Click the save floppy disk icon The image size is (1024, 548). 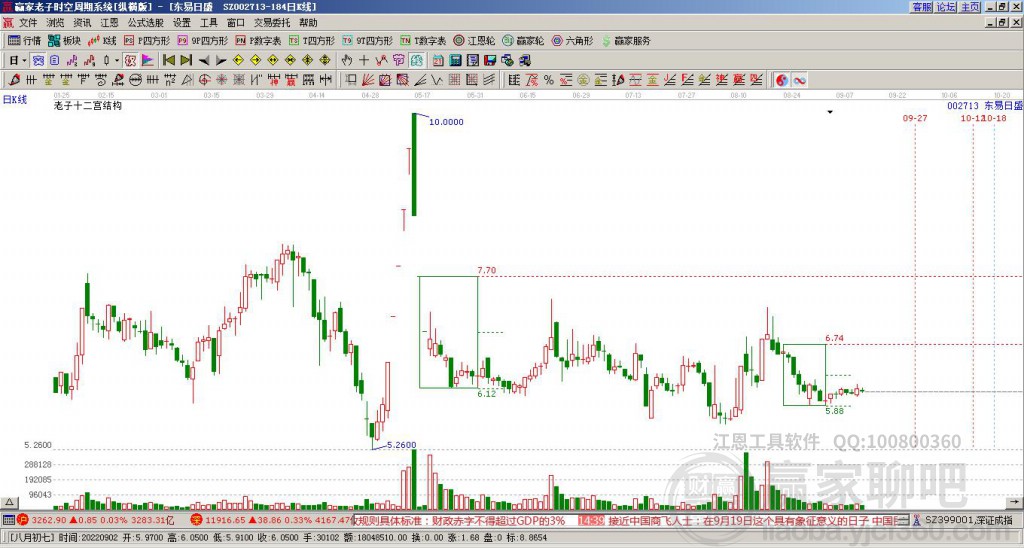[x=490, y=61]
